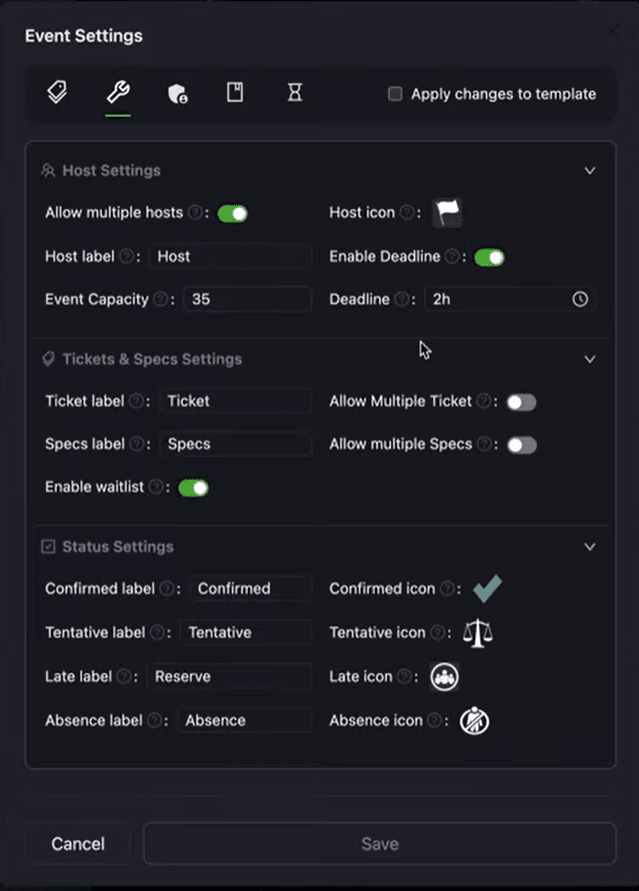Image resolution: width=639 pixels, height=891 pixels.
Task: Click the Late group icon
Action: pos(444,676)
